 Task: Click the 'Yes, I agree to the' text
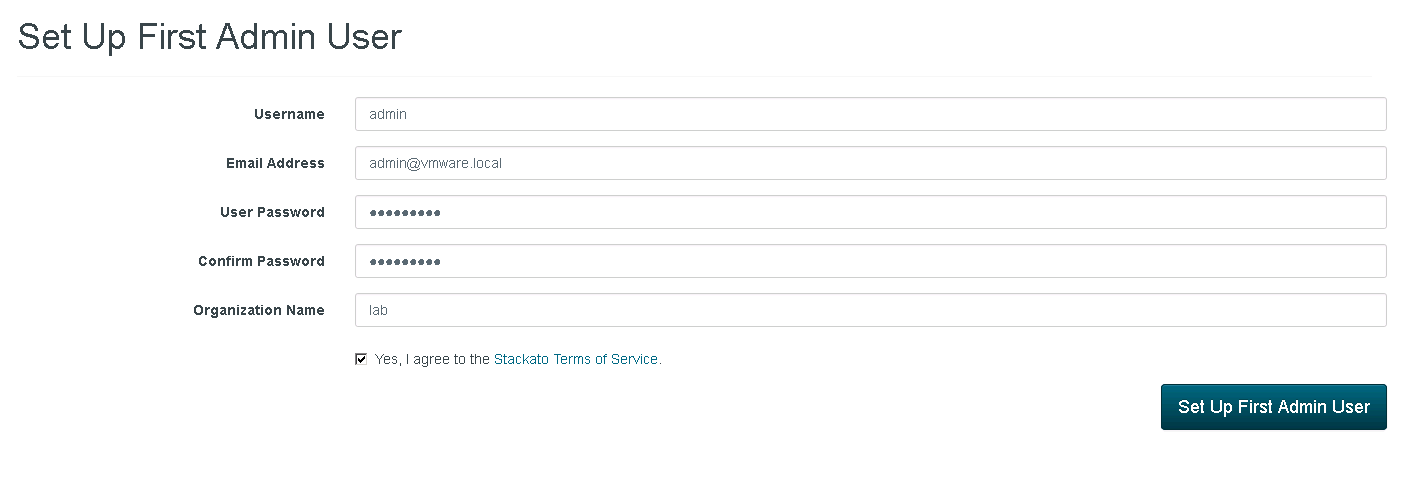[432, 359]
